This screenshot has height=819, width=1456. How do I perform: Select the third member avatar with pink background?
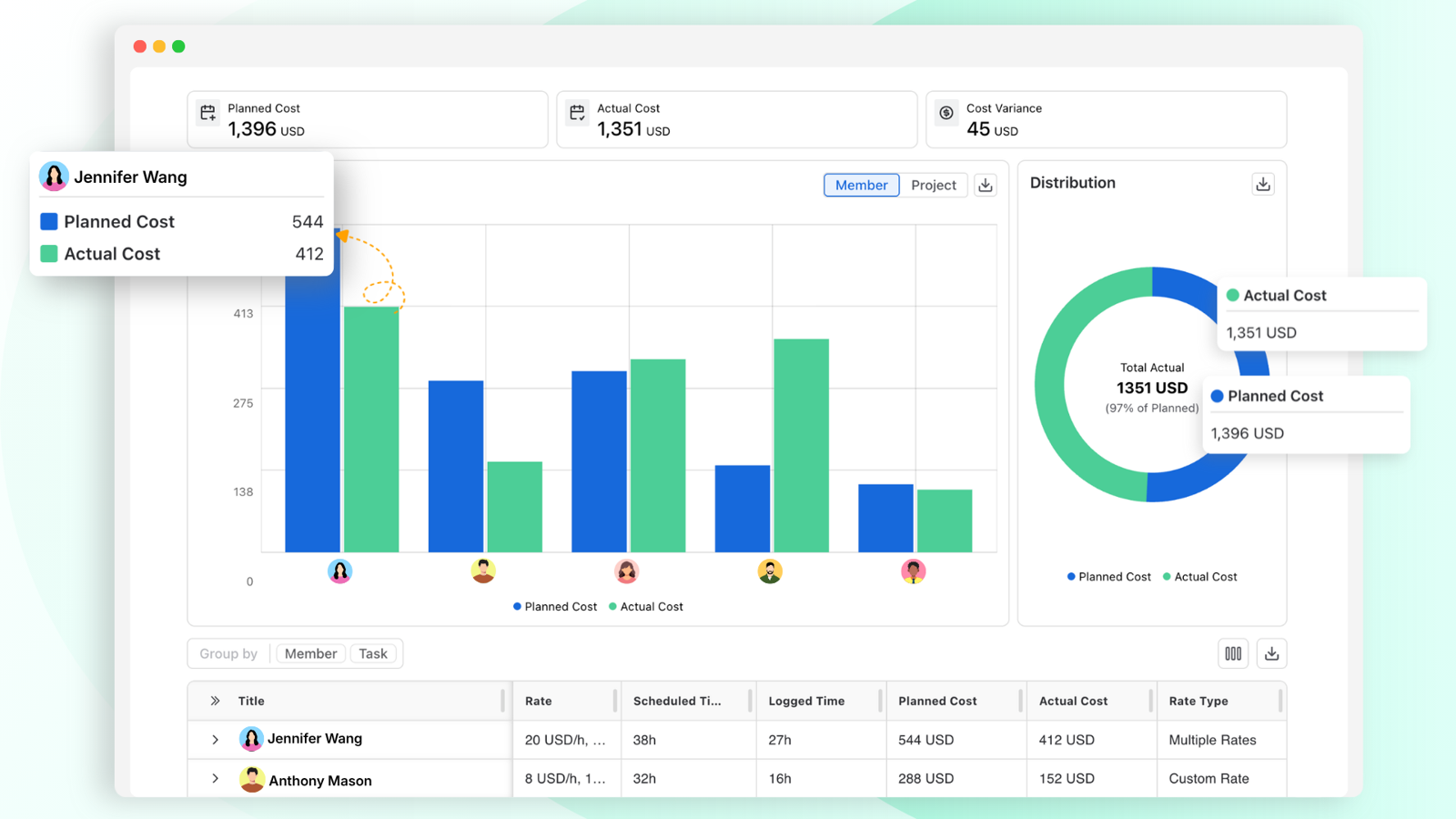click(x=626, y=571)
